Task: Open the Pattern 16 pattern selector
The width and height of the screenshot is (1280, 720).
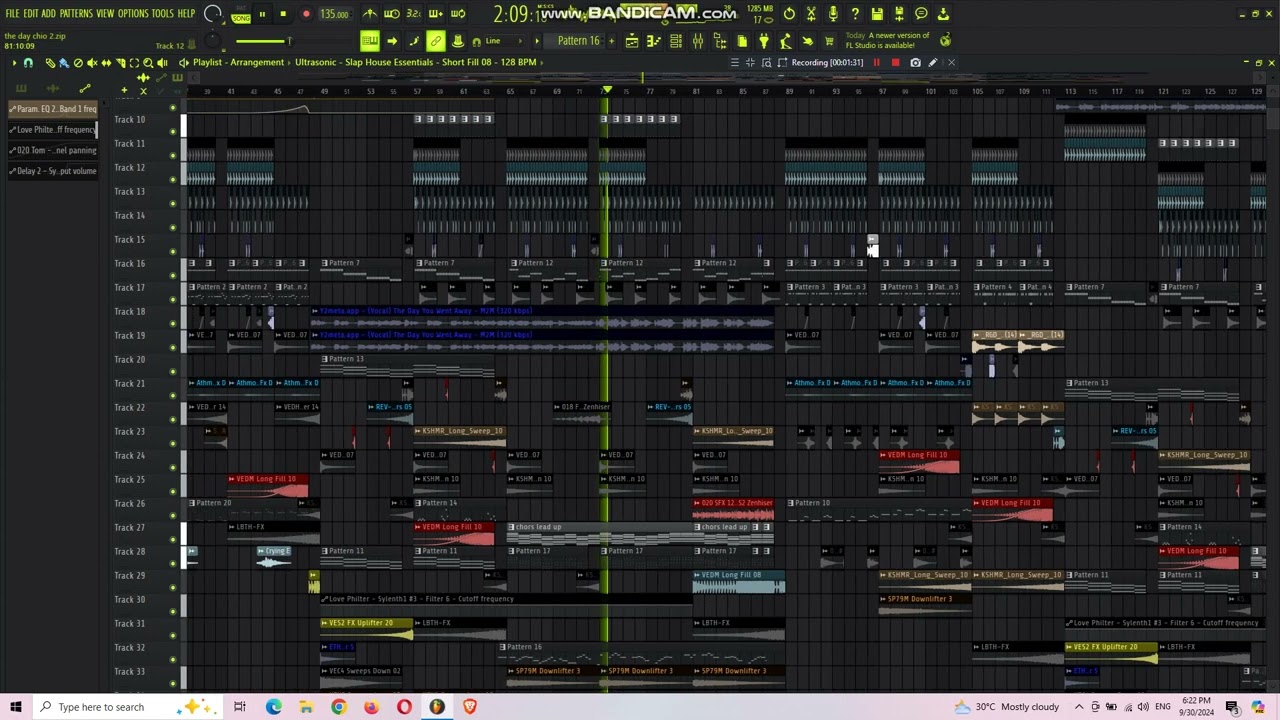Action: coord(578,41)
